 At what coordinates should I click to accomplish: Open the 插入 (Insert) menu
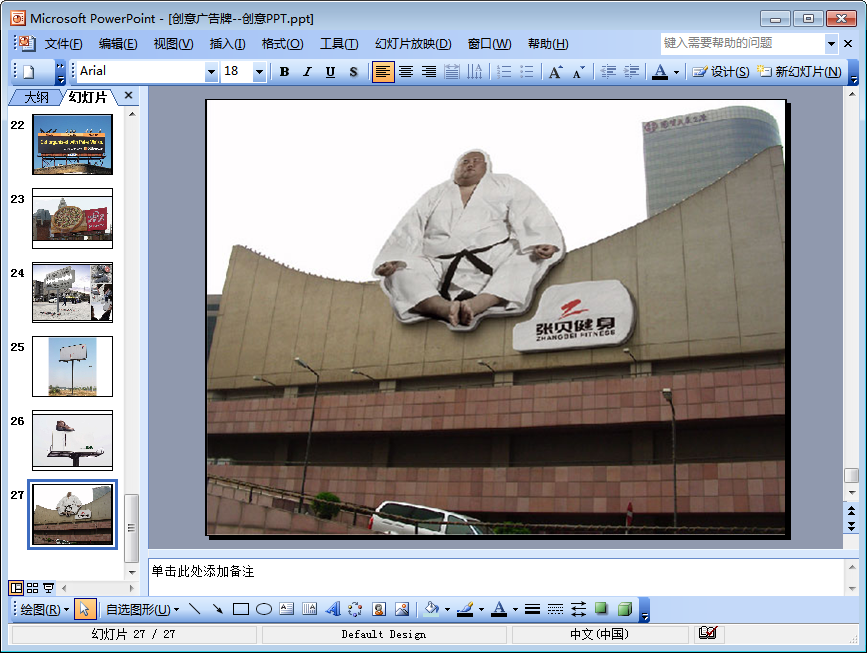pyautogui.click(x=227, y=44)
